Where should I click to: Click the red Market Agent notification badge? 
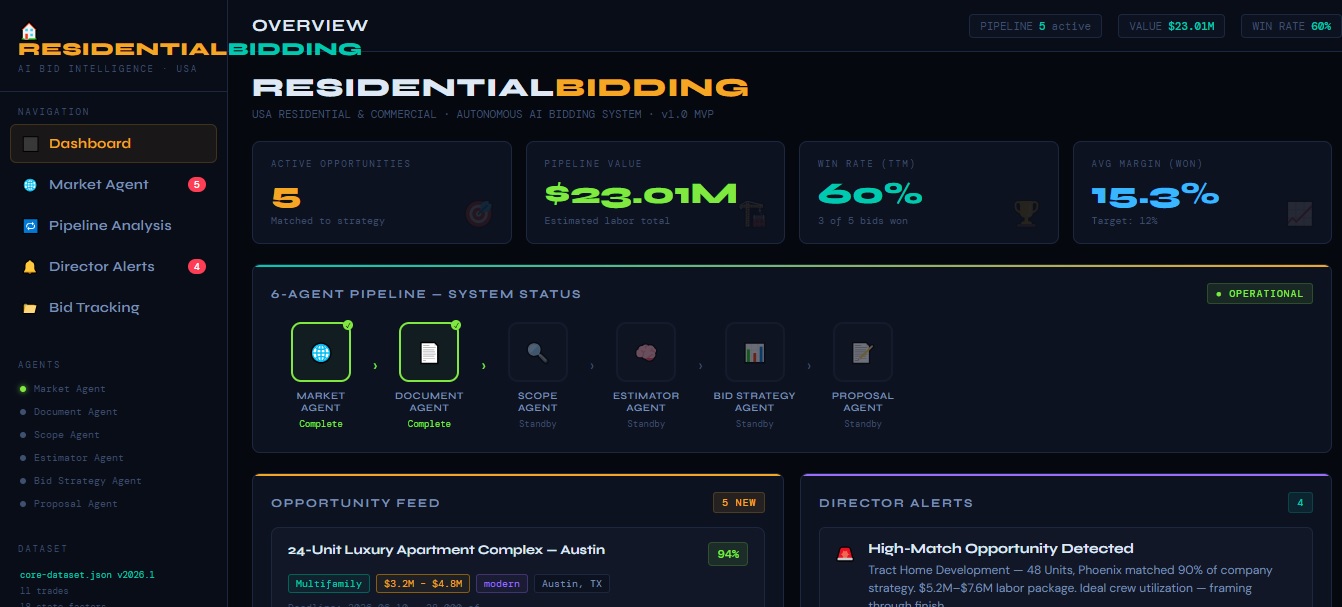click(197, 184)
